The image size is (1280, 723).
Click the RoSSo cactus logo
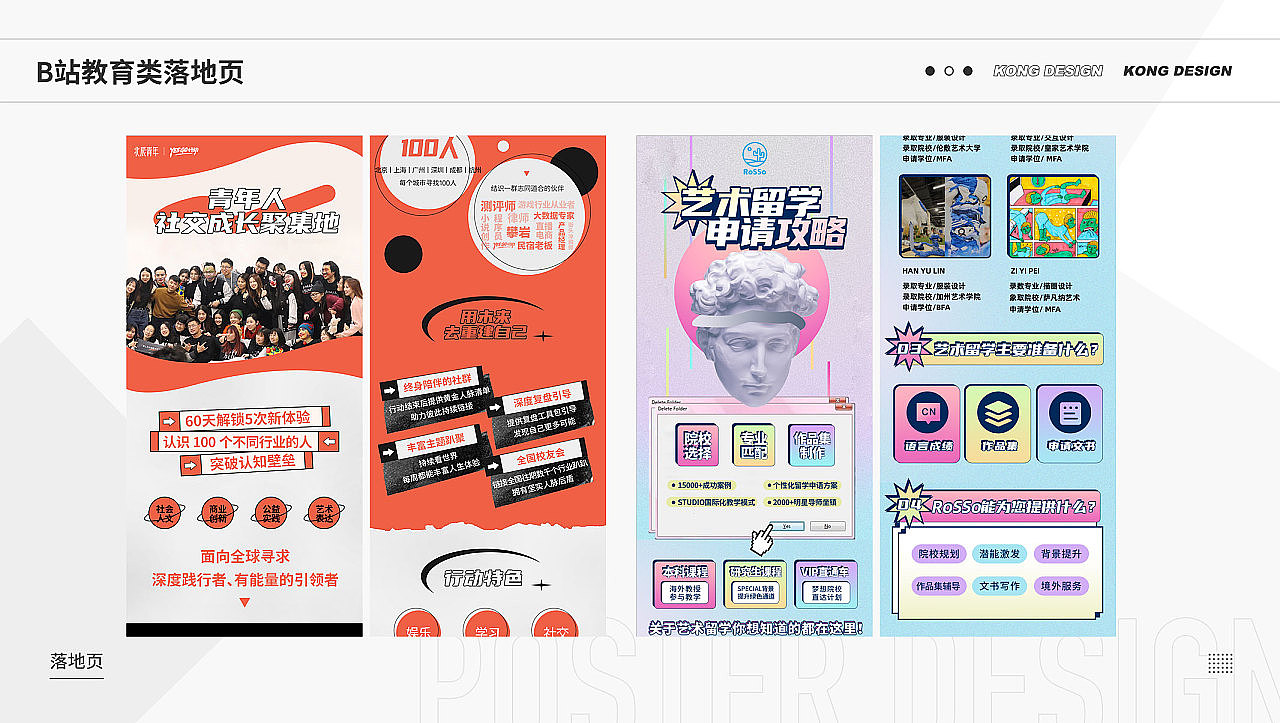(754, 156)
